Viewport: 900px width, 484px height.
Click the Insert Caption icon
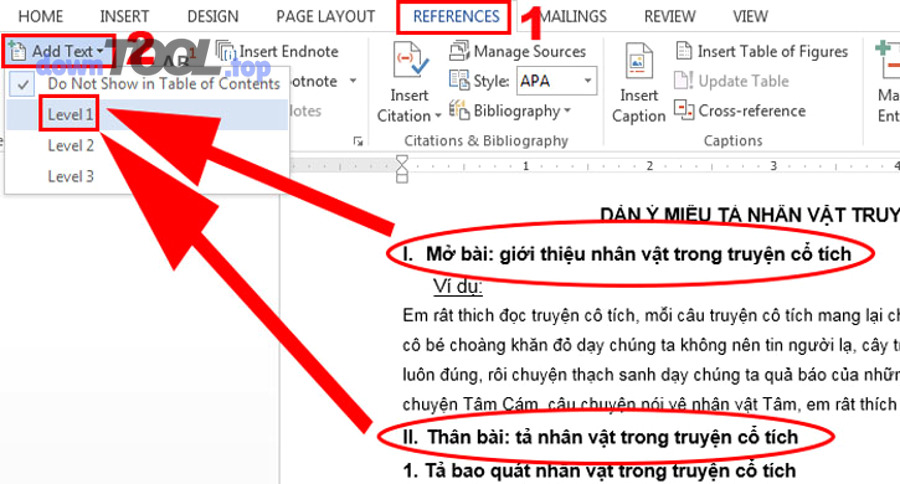click(638, 61)
